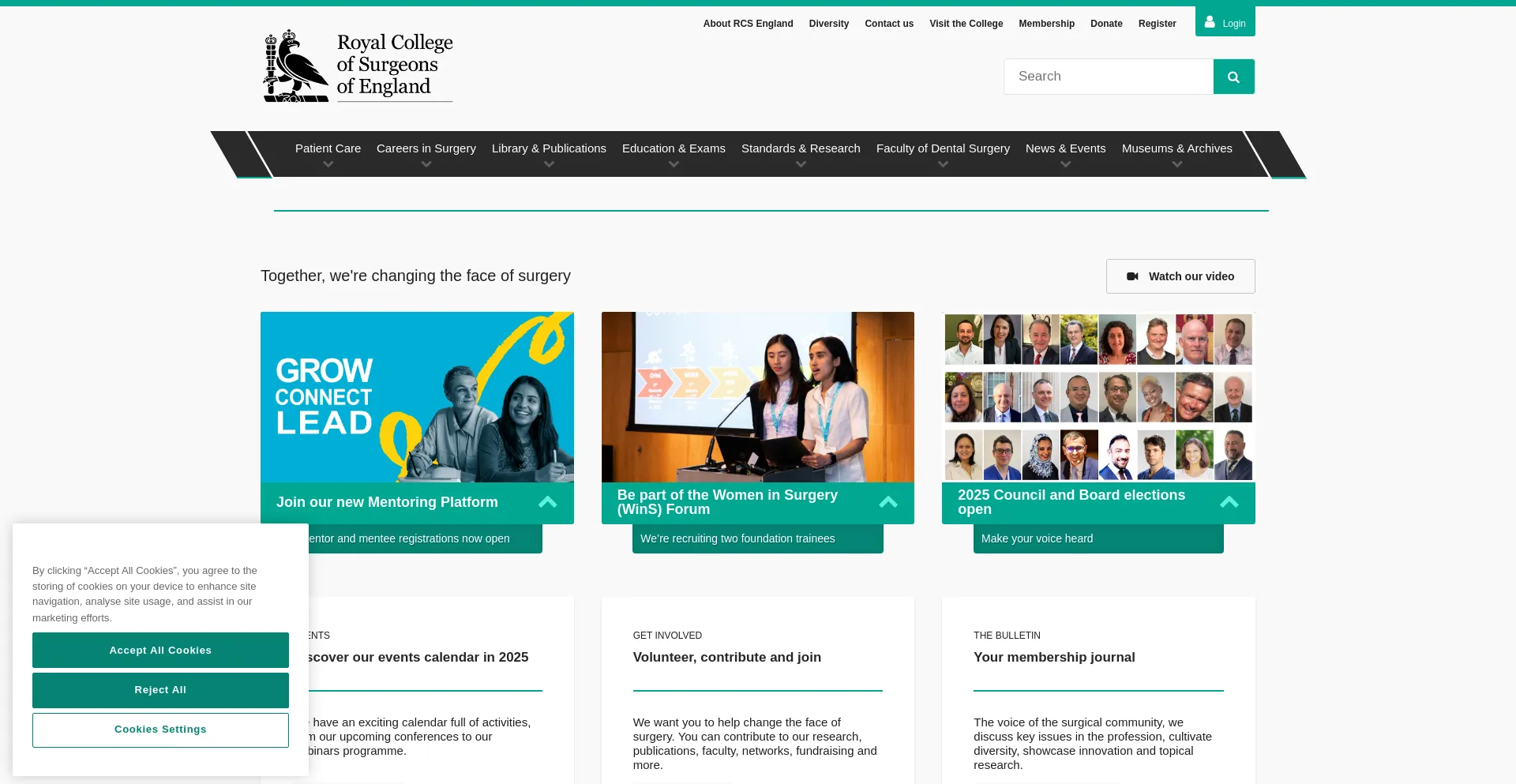The height and width of the screenshot is (784, 1516).
Task: Click into the Search text field
Action: [1108, 77]
